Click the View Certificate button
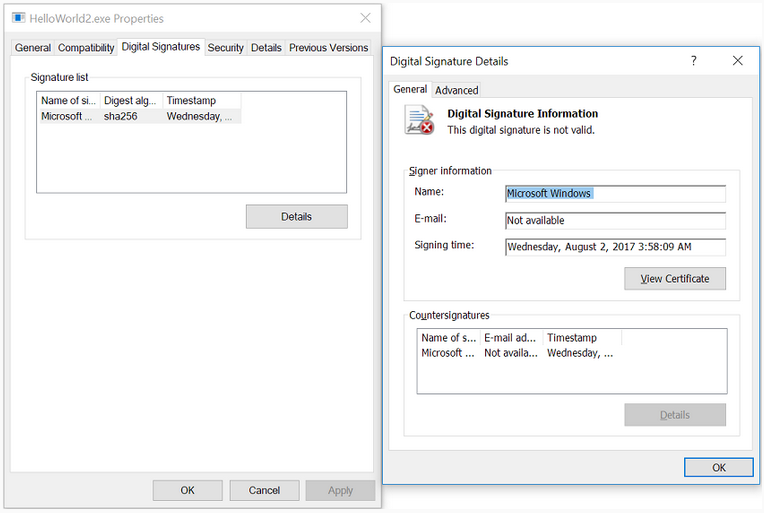Screen dimensions: 764x513 pos(675,279)
